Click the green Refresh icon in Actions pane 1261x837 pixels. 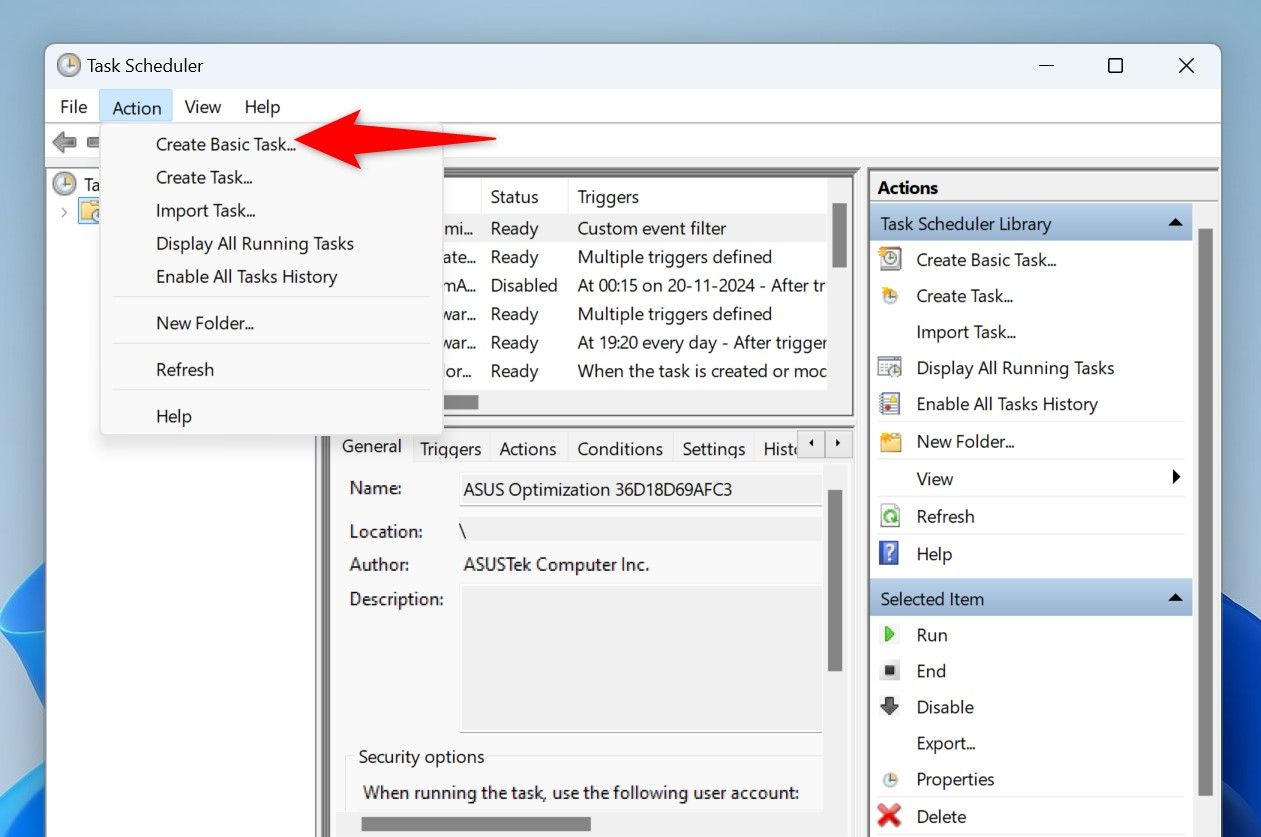889,516
